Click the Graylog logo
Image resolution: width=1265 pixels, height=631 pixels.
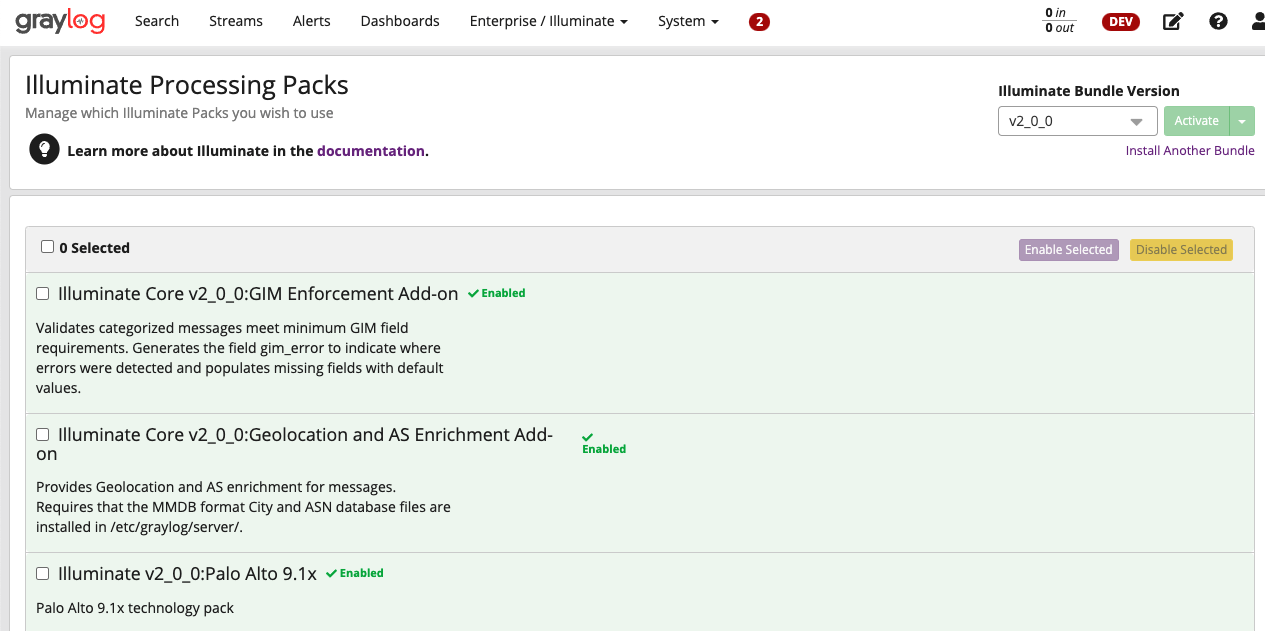(60, 21)
